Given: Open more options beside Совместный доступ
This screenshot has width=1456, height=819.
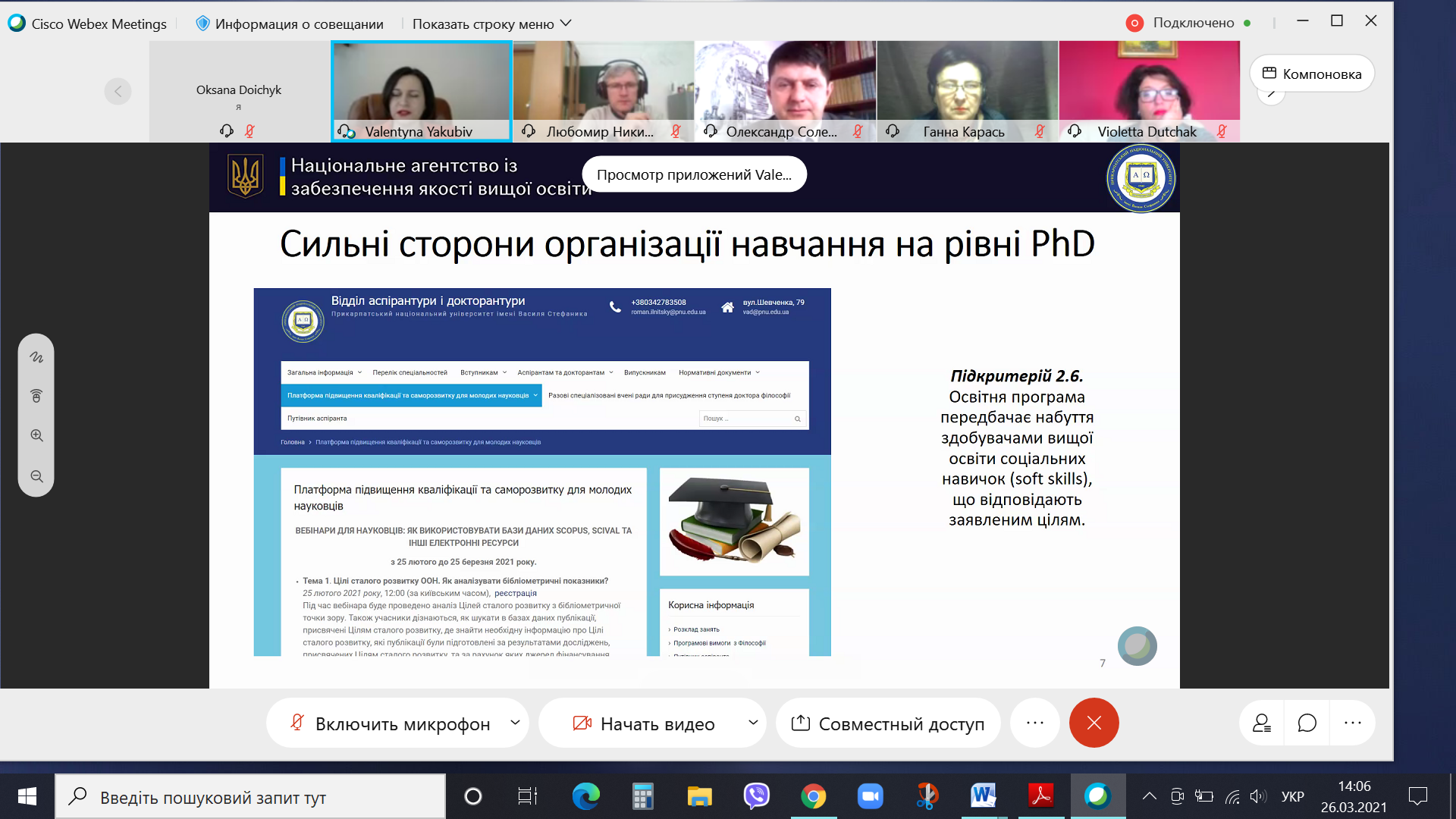Looking at the screenshot, I should pyautogui.click(x=1035, y=723).
